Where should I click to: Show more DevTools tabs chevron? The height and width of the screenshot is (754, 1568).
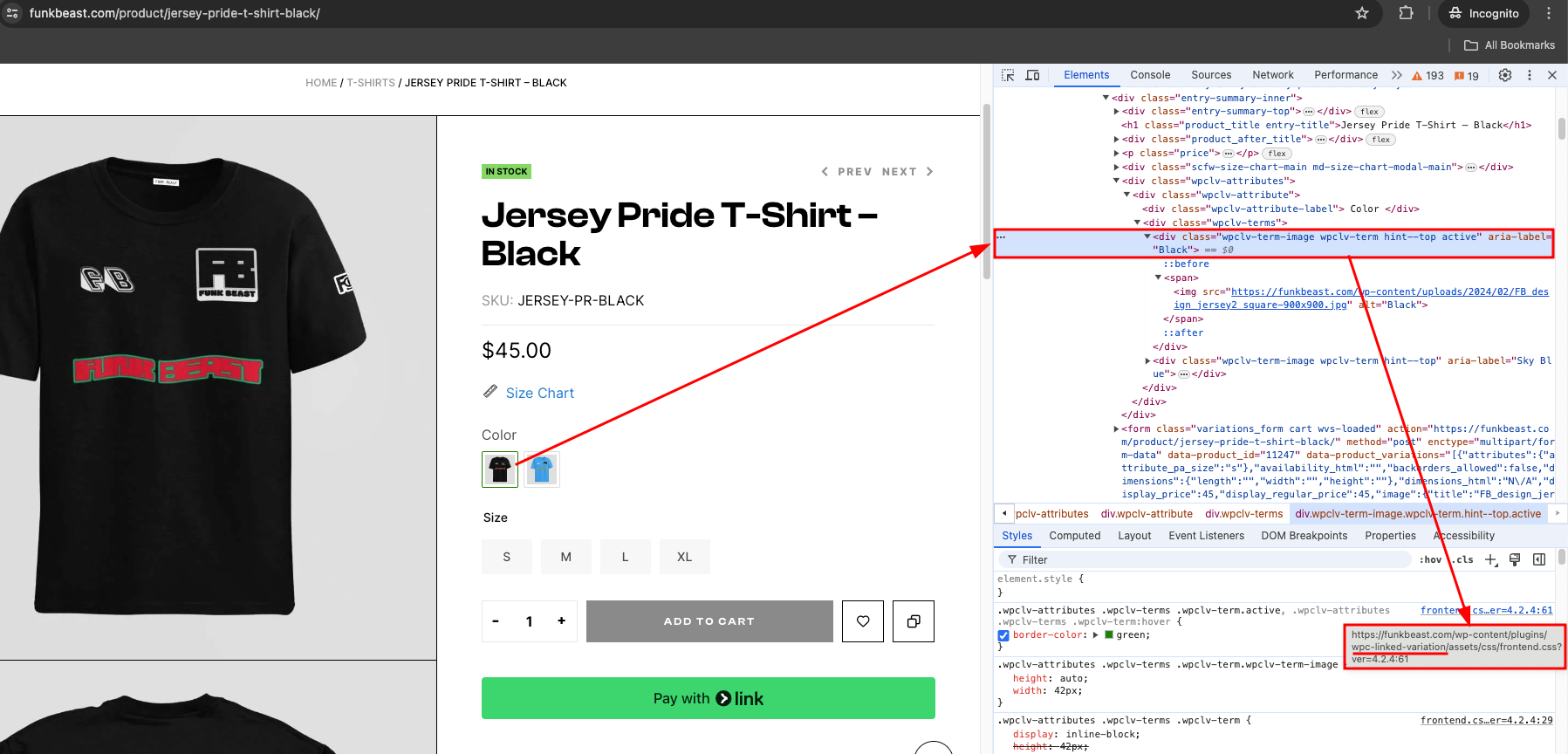(x=1396, y=75)
